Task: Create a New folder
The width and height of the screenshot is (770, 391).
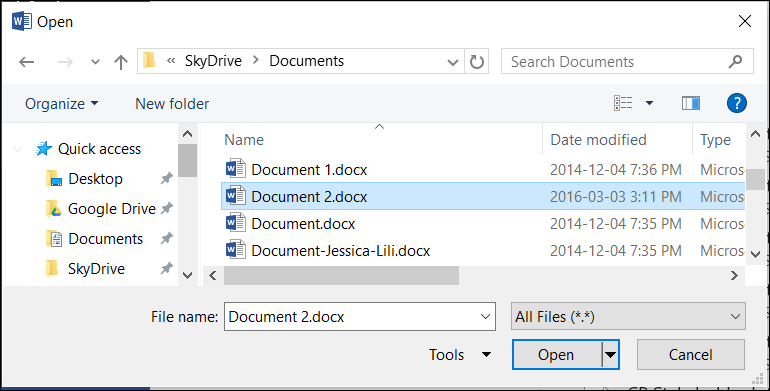Action: (172, 104)
